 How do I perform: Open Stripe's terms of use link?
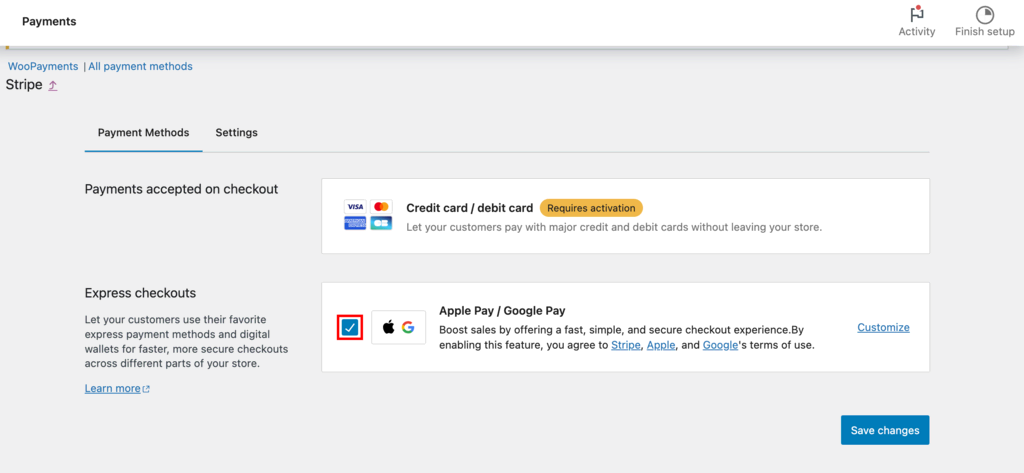[626, 345]
